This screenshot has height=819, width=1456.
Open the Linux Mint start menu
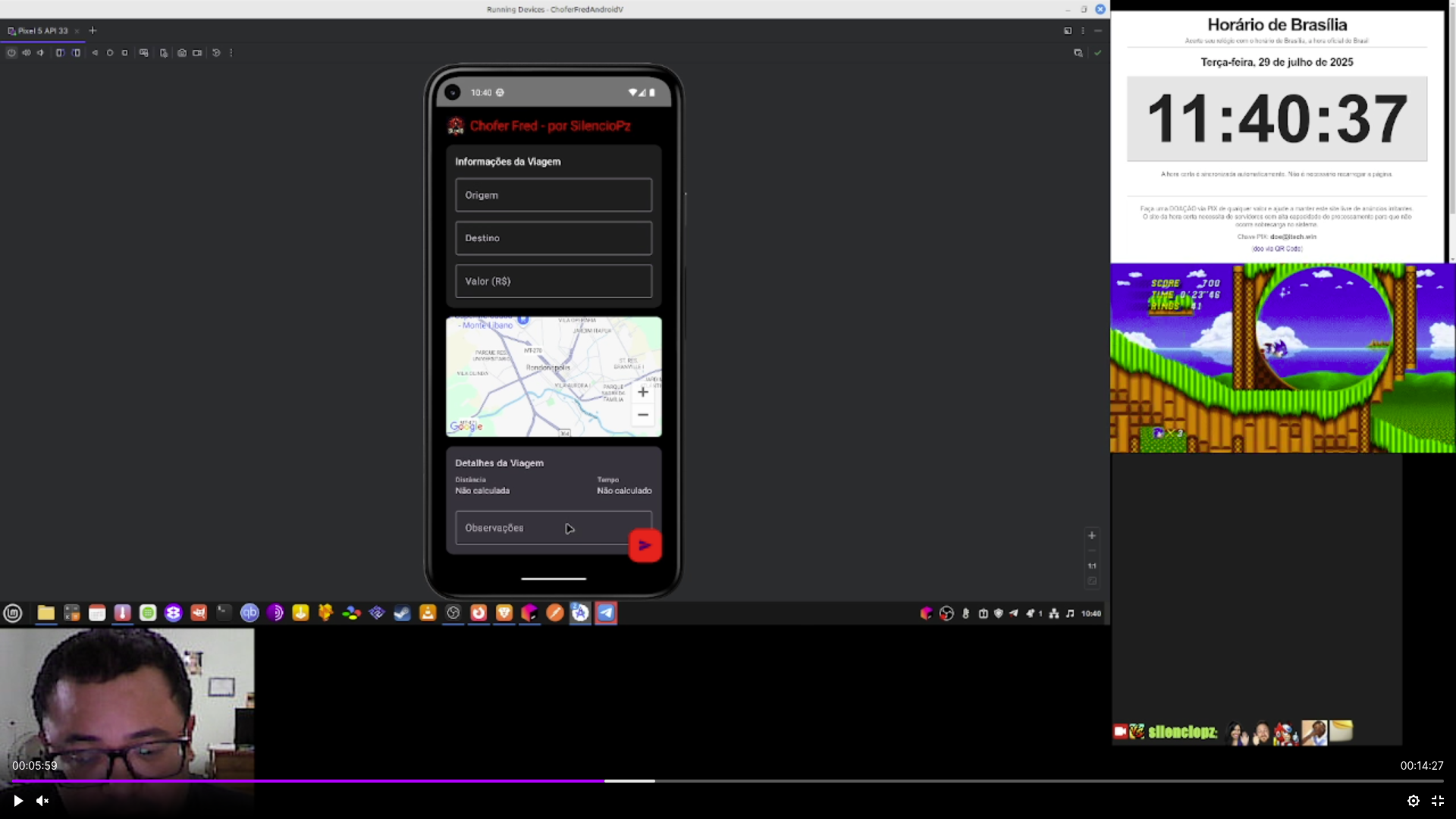13,613
